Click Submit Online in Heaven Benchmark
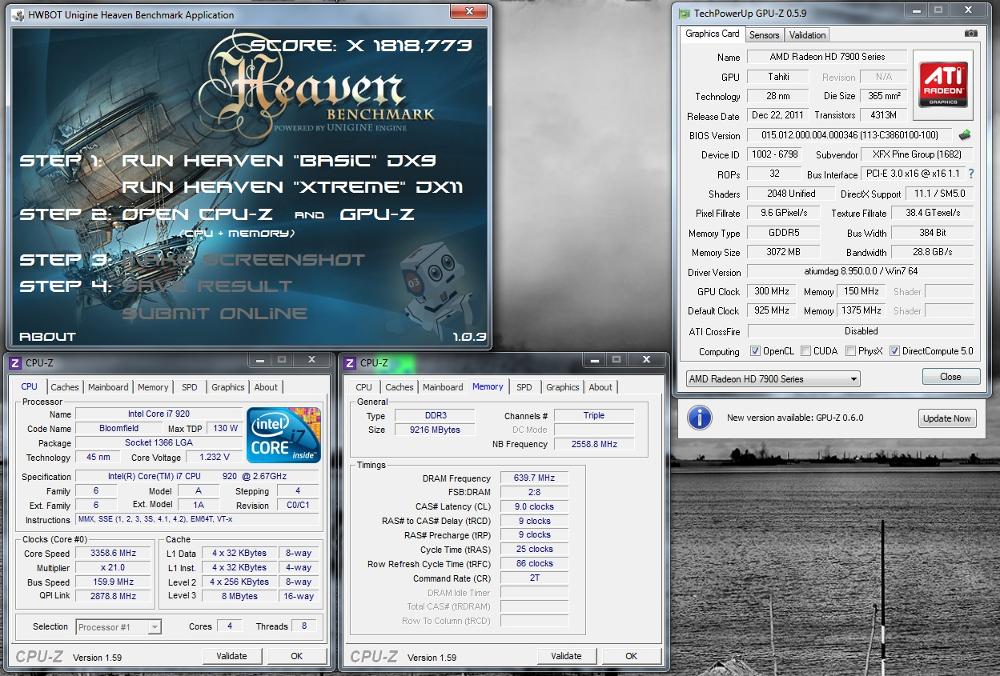 pos(214,313)
